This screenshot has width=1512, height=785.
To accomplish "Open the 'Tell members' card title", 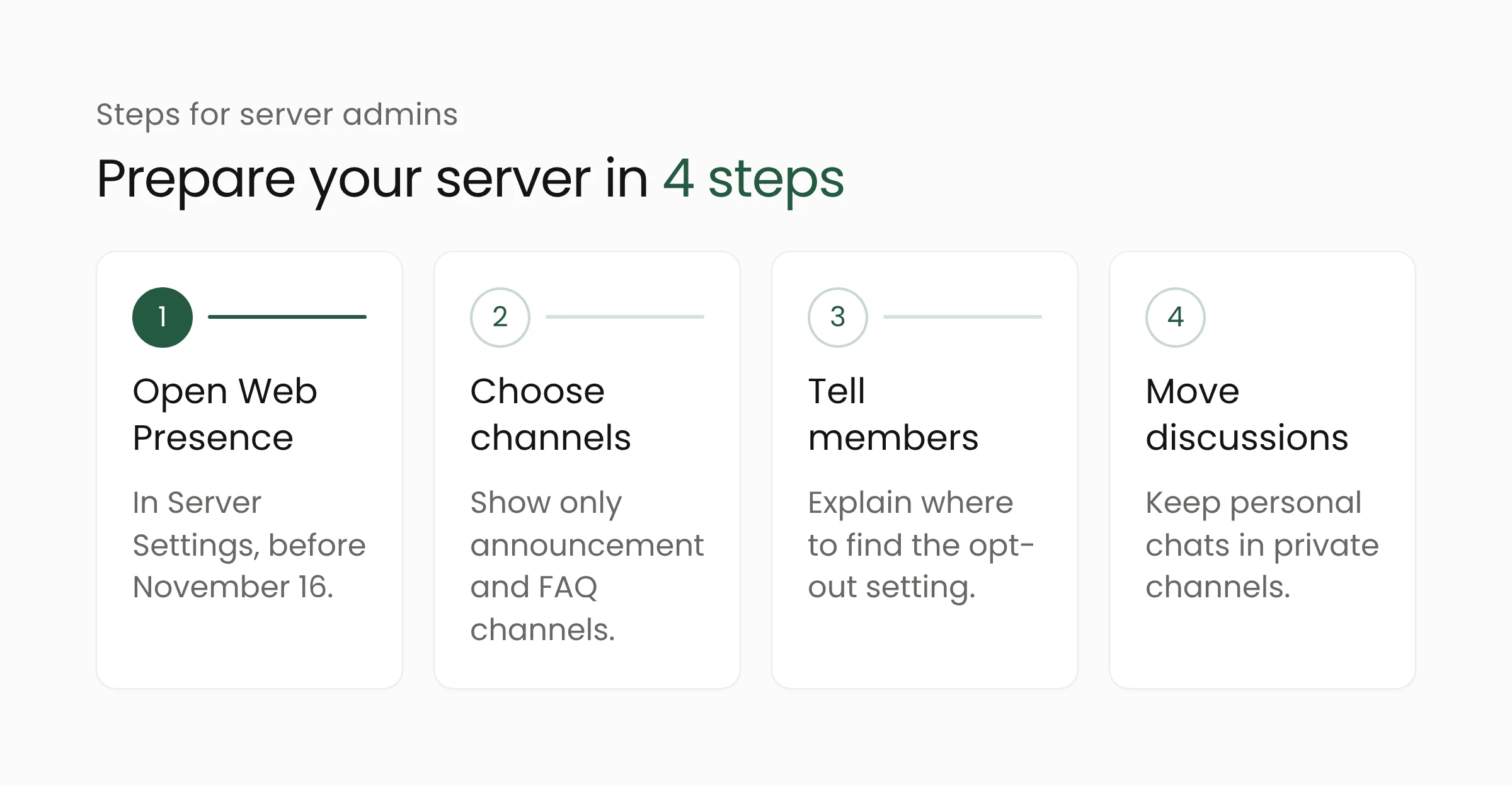I will (x=893, y=414).
